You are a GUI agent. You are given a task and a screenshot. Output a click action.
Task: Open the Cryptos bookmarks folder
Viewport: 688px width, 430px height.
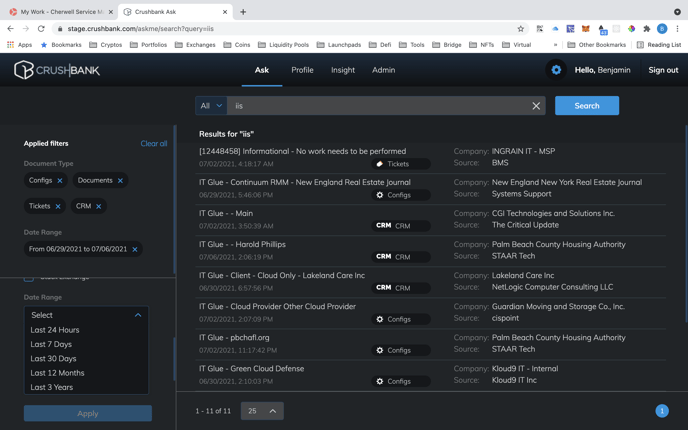coord(105,45)
